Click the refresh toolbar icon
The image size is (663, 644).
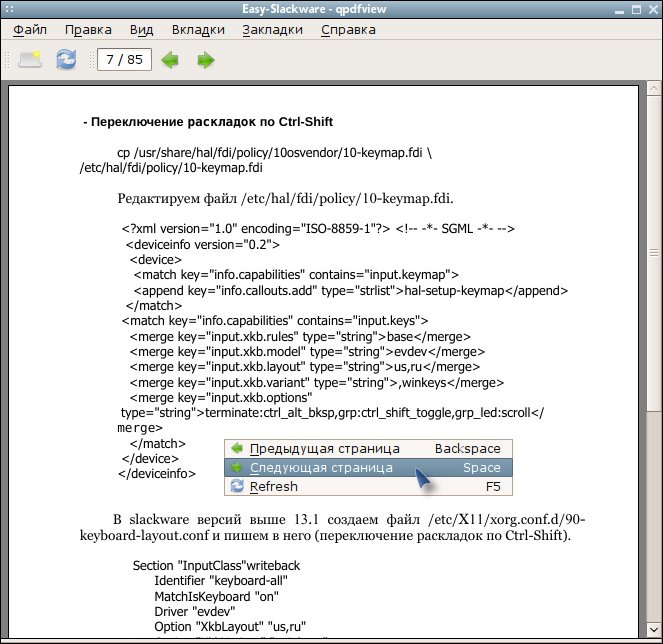coord(66,60)
